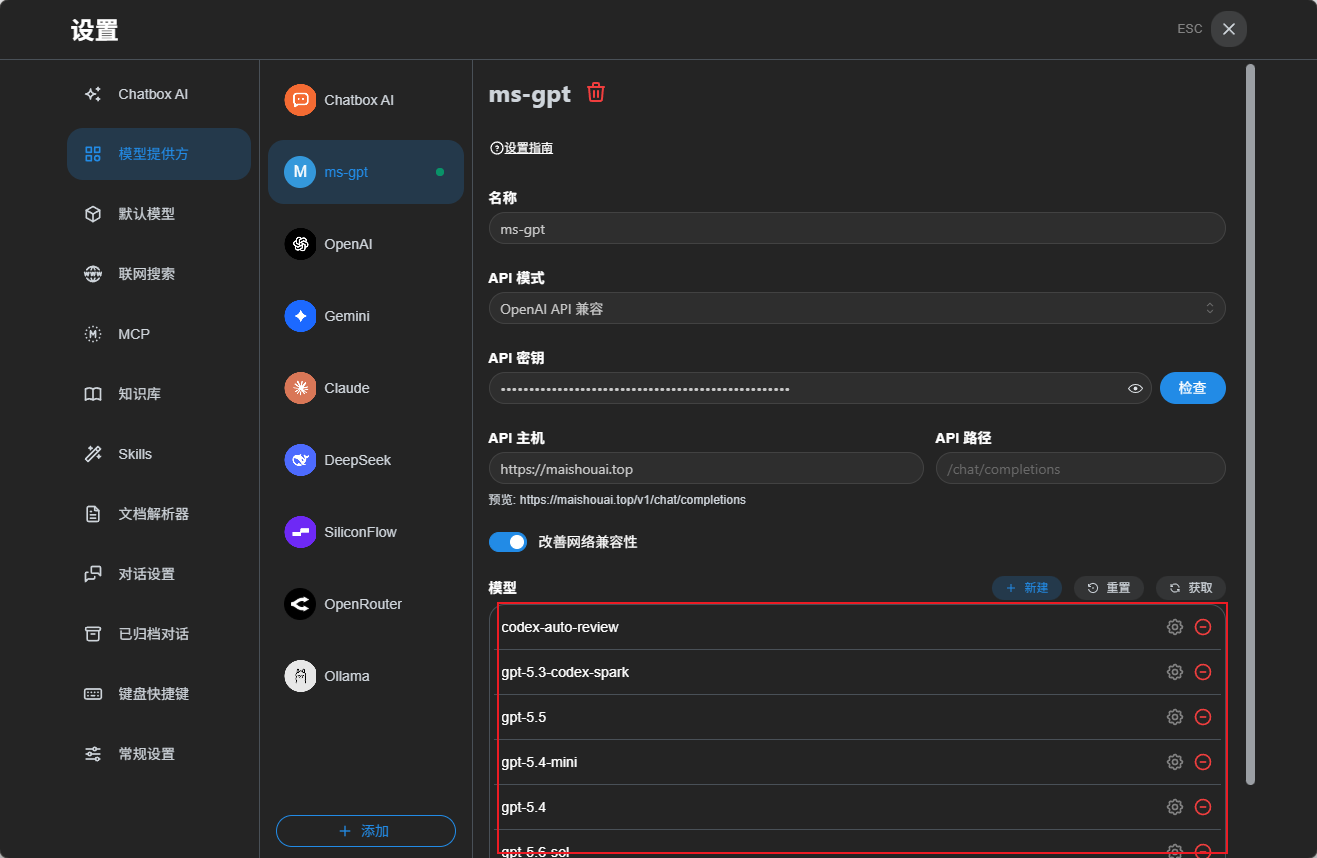Viewport: 1317px width, 858px height.
Task: Click the 重置 models button
Action: point(1109,588)
